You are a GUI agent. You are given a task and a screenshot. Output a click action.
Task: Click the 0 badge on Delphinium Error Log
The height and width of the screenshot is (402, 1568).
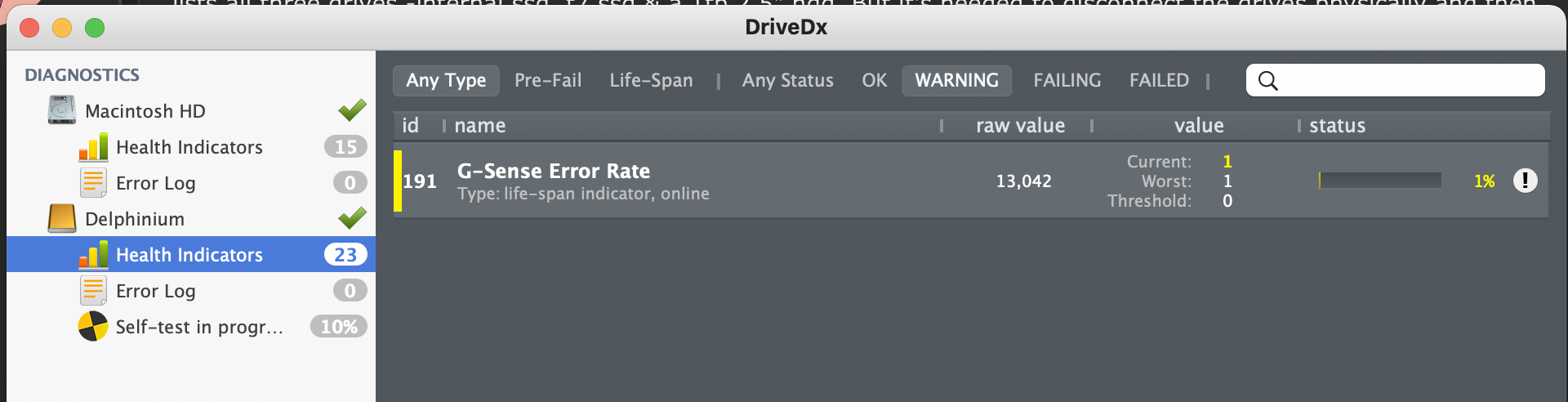(350, 291)
